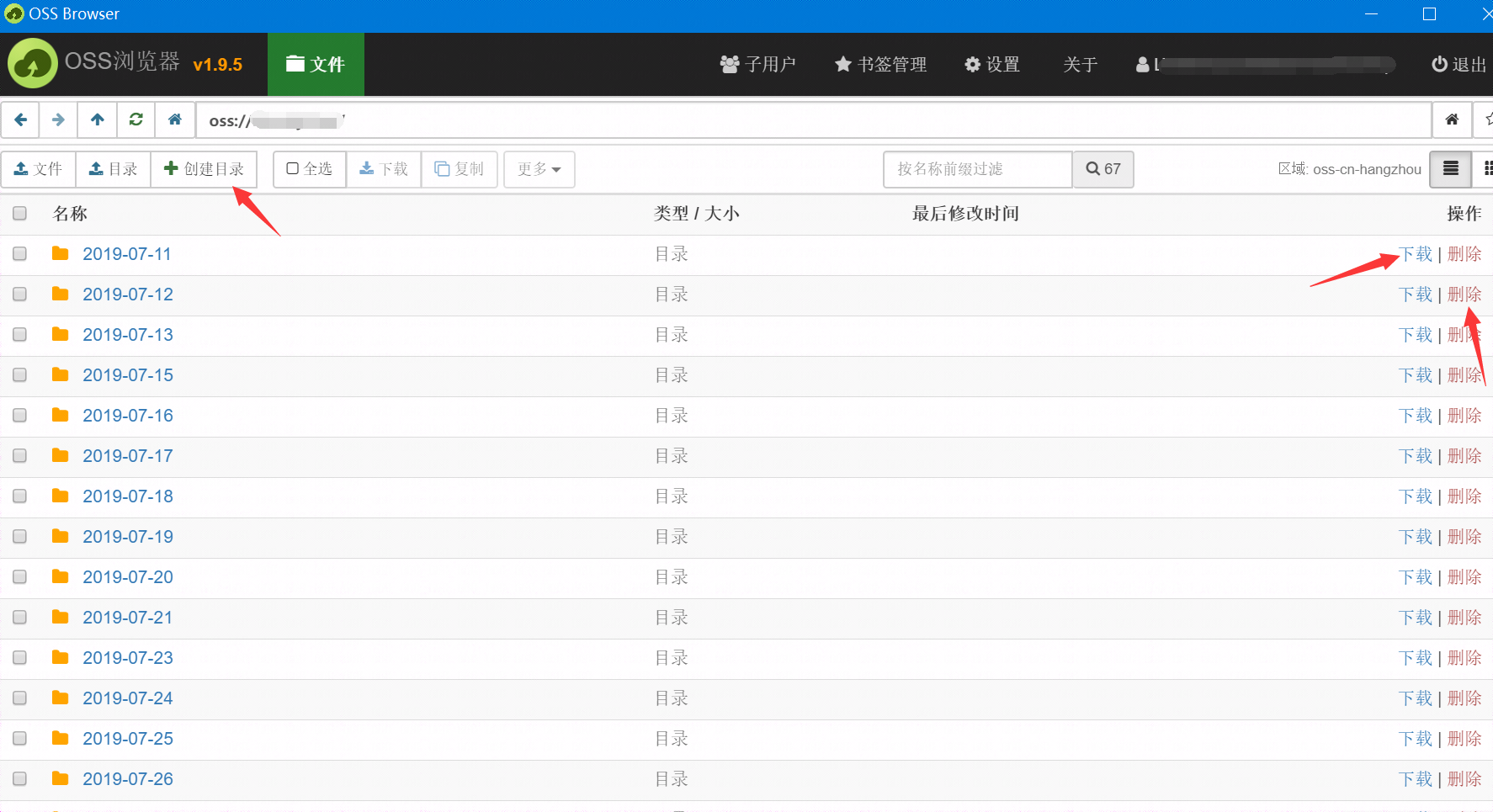Viewport: 1493px width, 812px height.
Task: Open the 设置 settings gear
Action: (991, 65)
